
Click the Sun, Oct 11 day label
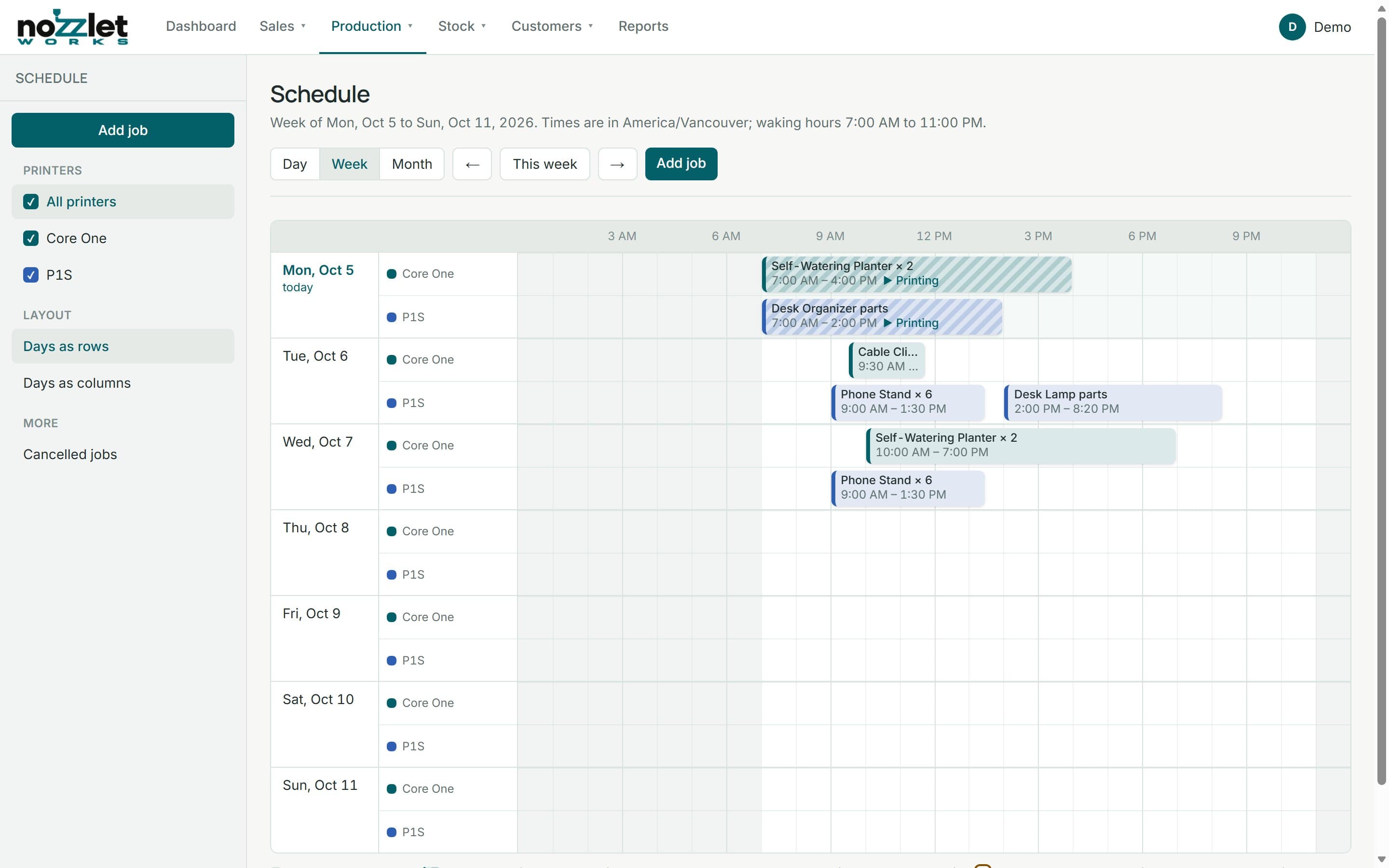pos(320,785)
